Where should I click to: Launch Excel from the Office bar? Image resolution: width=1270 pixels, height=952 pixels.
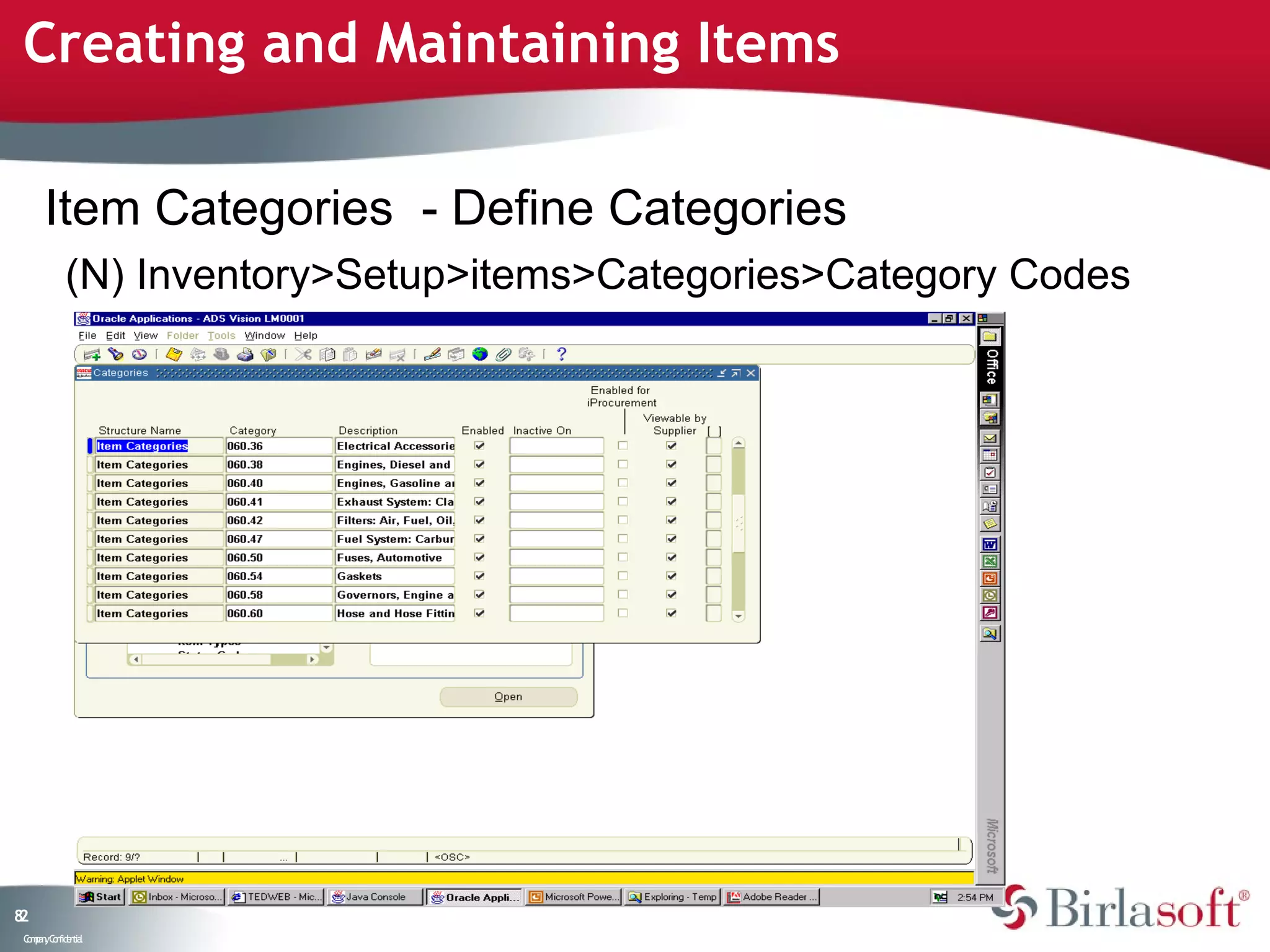[x=990, y=562]
